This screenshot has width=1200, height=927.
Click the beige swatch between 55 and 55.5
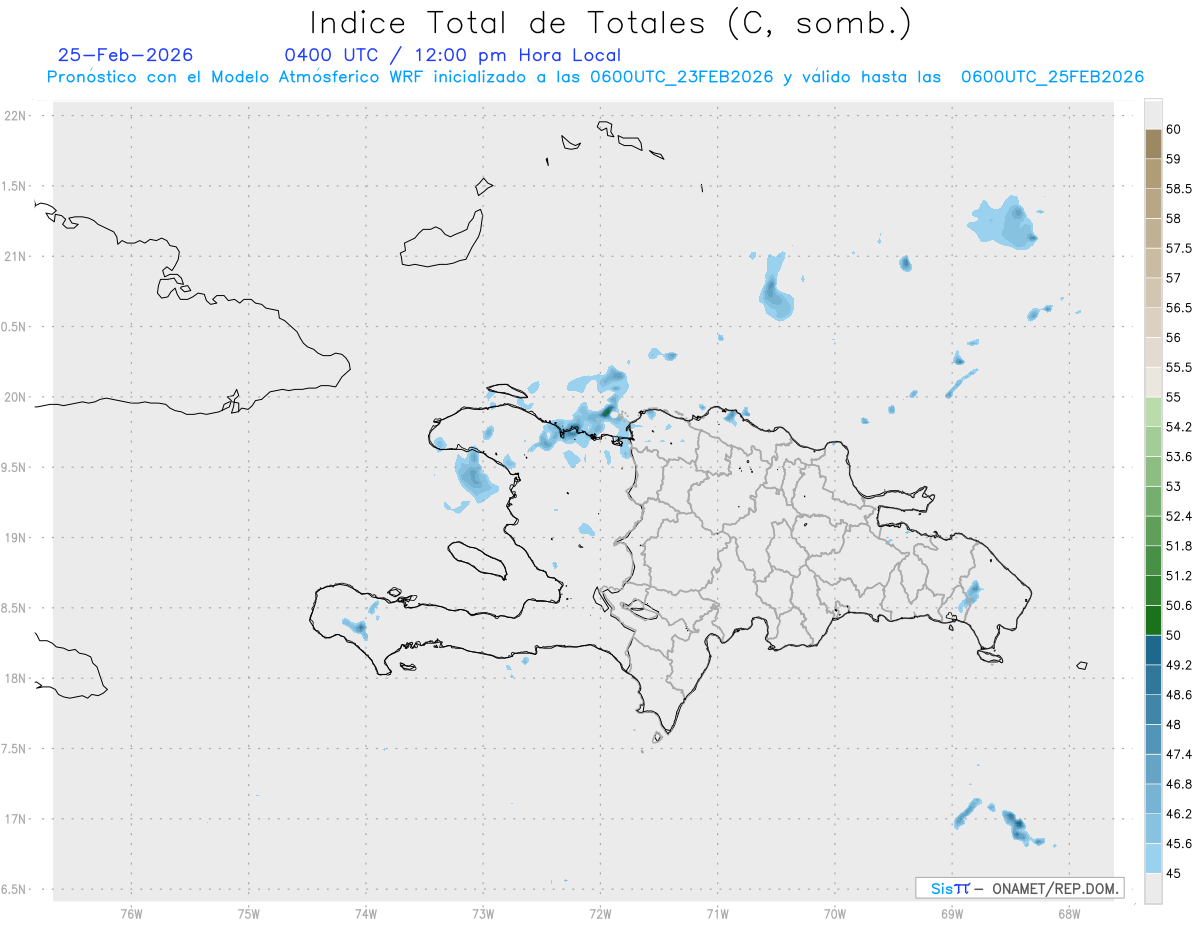(1153, 382)
